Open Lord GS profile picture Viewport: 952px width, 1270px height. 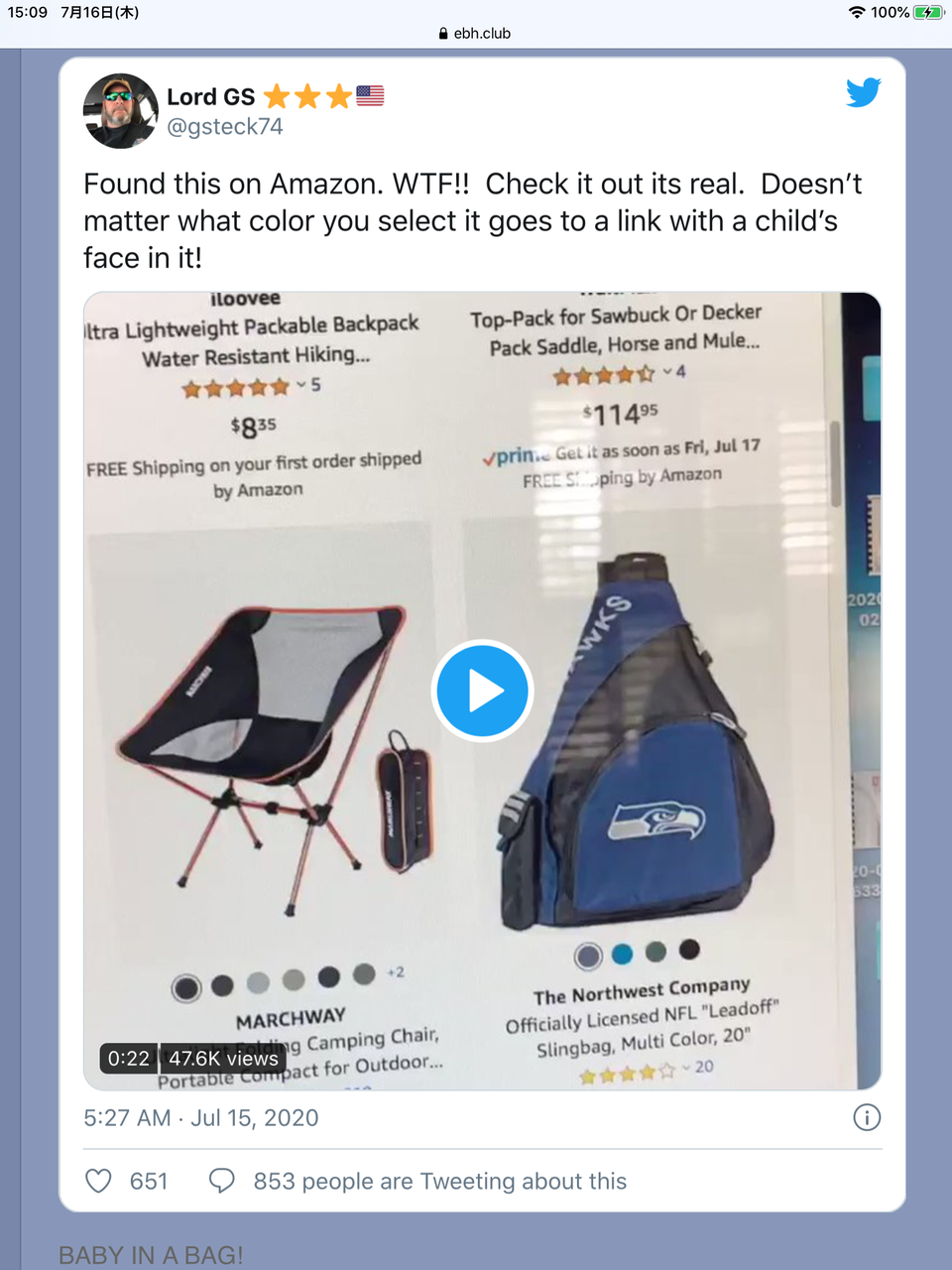121,110
